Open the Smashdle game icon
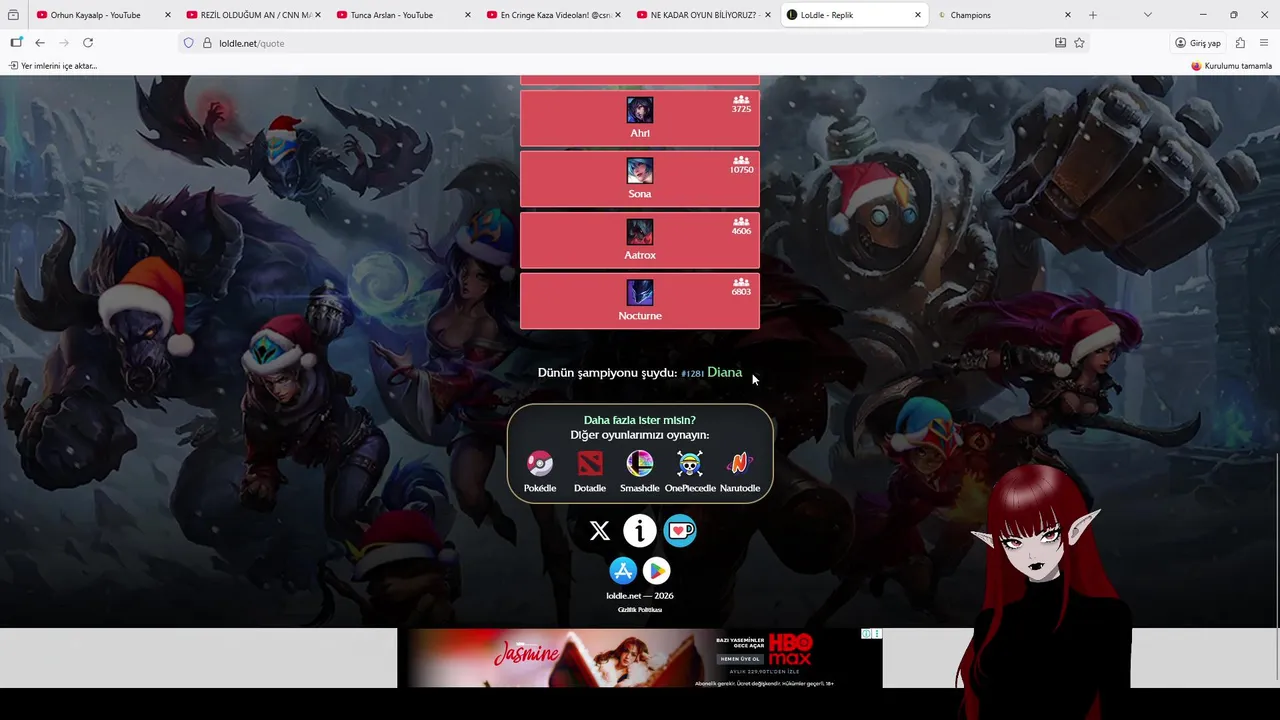Screen dimensions: 1280x720 pyautogui.click(x=640, y=464)
